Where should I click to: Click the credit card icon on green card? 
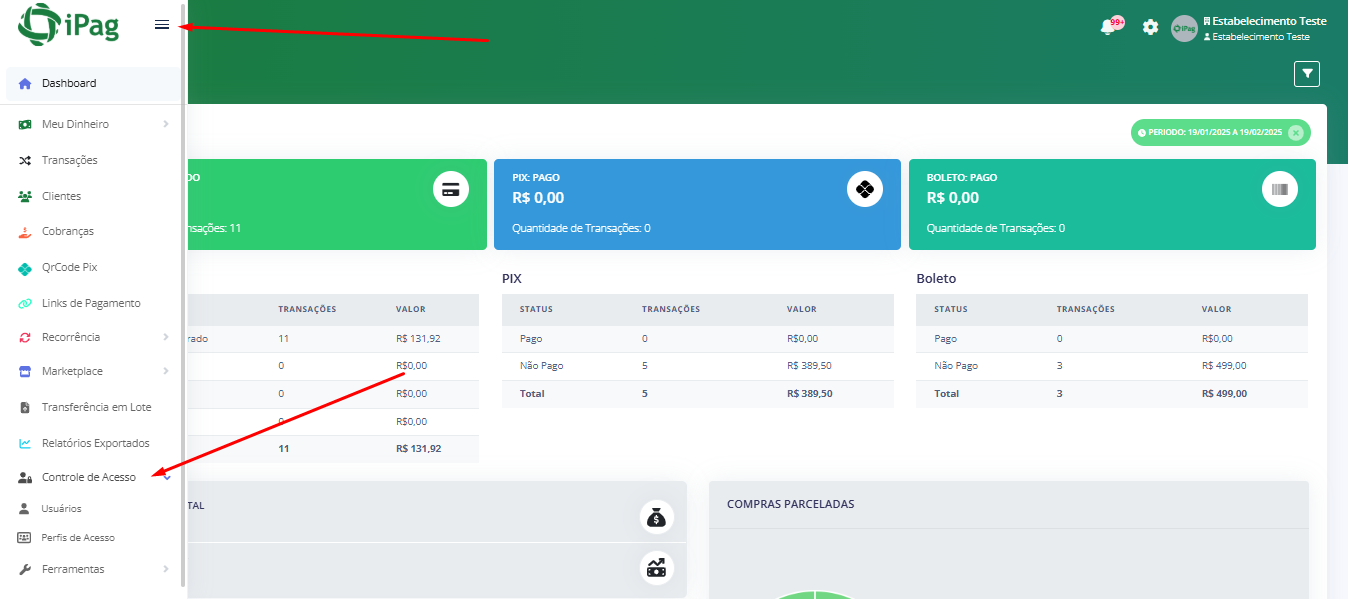point(451,189)
